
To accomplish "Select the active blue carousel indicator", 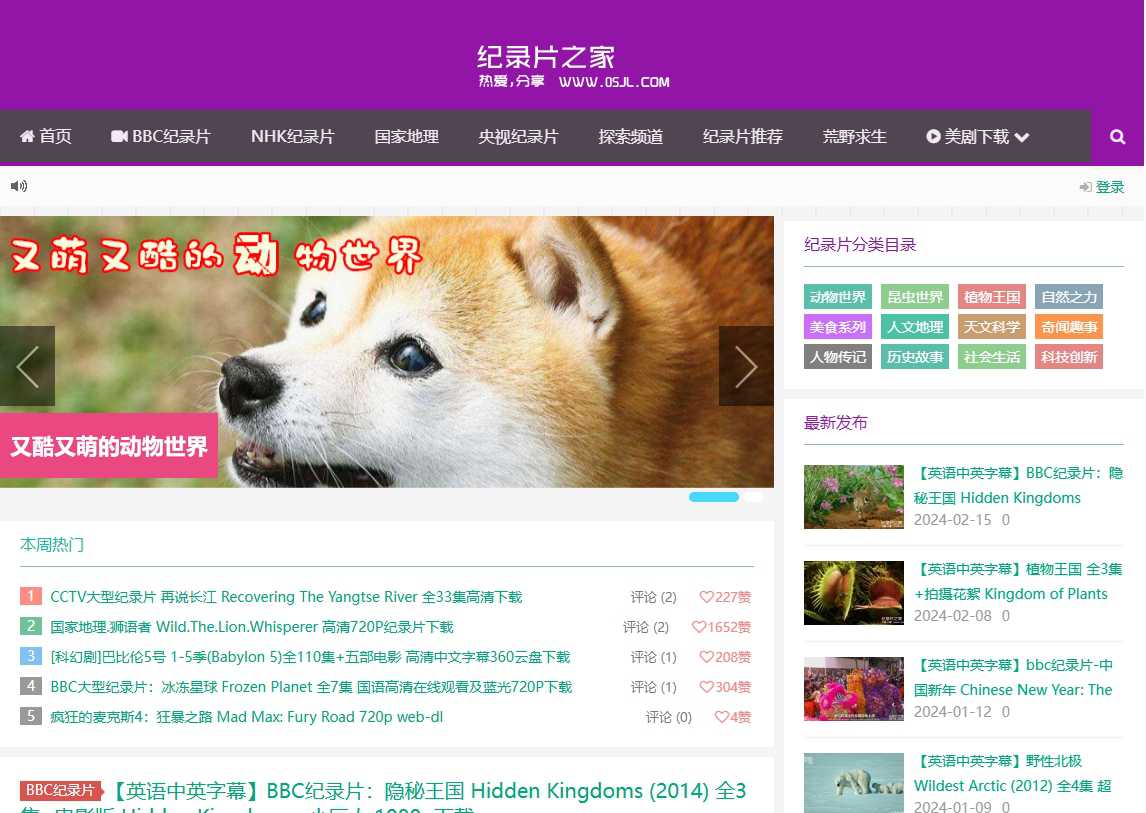I will [x=714, y=497].
